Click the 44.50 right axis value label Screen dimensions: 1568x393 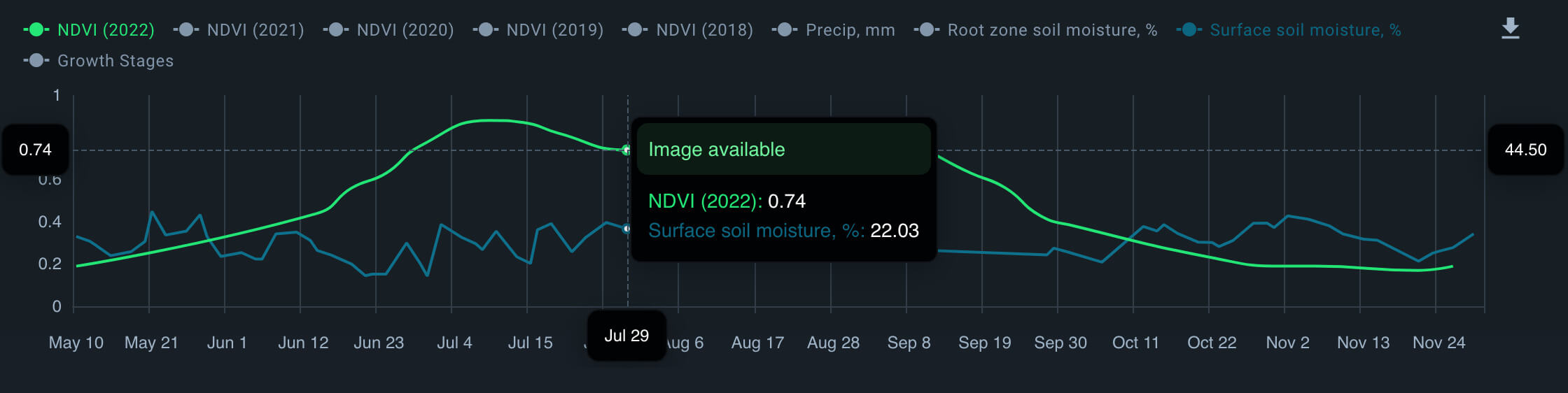click(1525, 150)
